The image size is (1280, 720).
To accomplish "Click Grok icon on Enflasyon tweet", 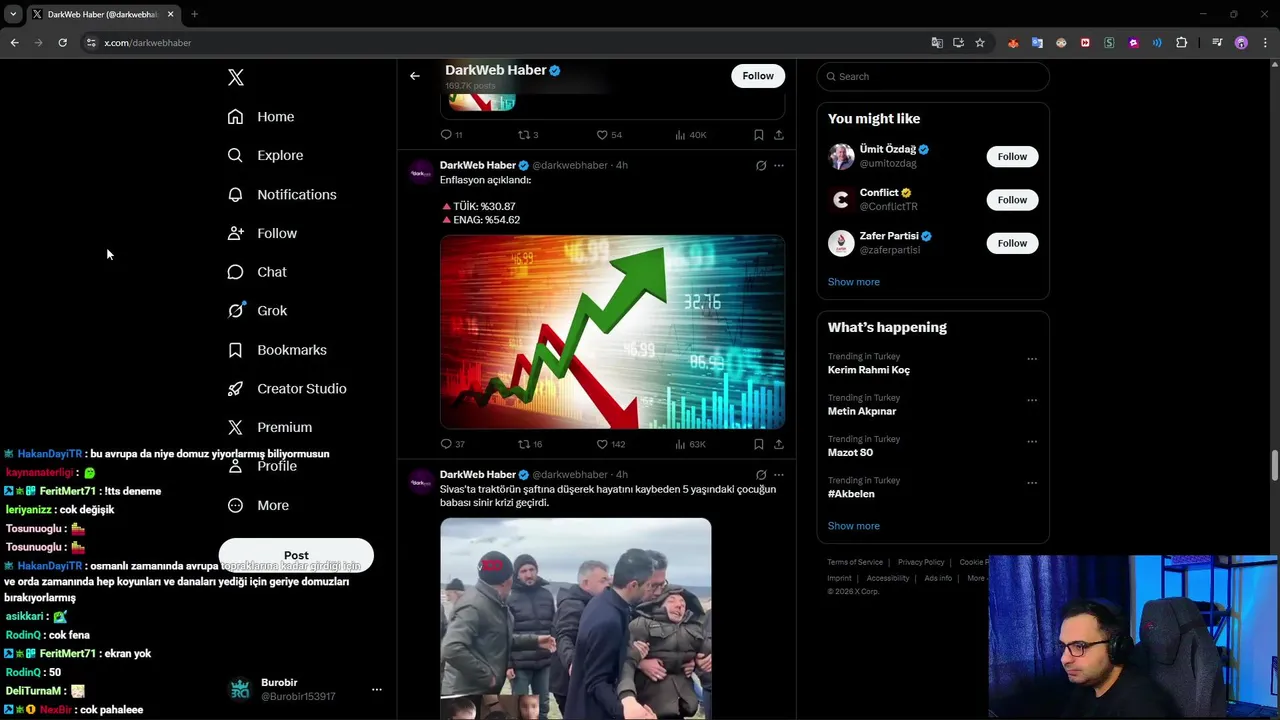I will [x=761, y=166].
